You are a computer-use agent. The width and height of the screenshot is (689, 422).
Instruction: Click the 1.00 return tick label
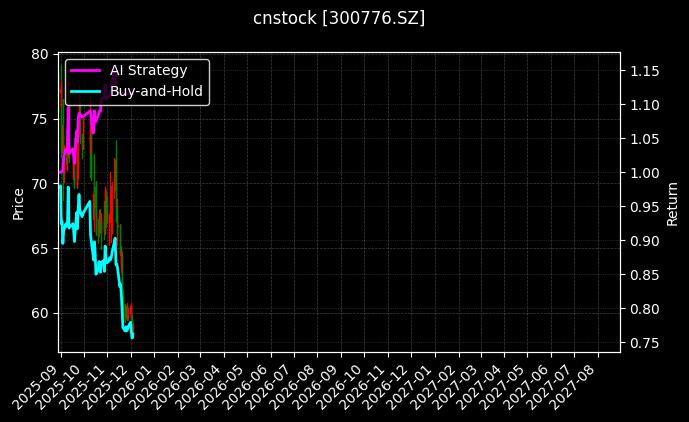(644, 173)
